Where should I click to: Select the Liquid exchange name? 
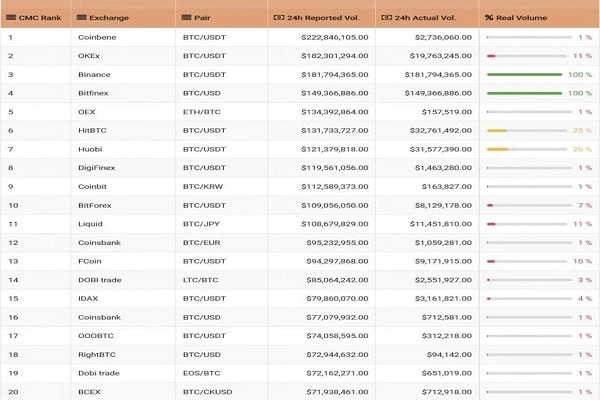(90, 224)
